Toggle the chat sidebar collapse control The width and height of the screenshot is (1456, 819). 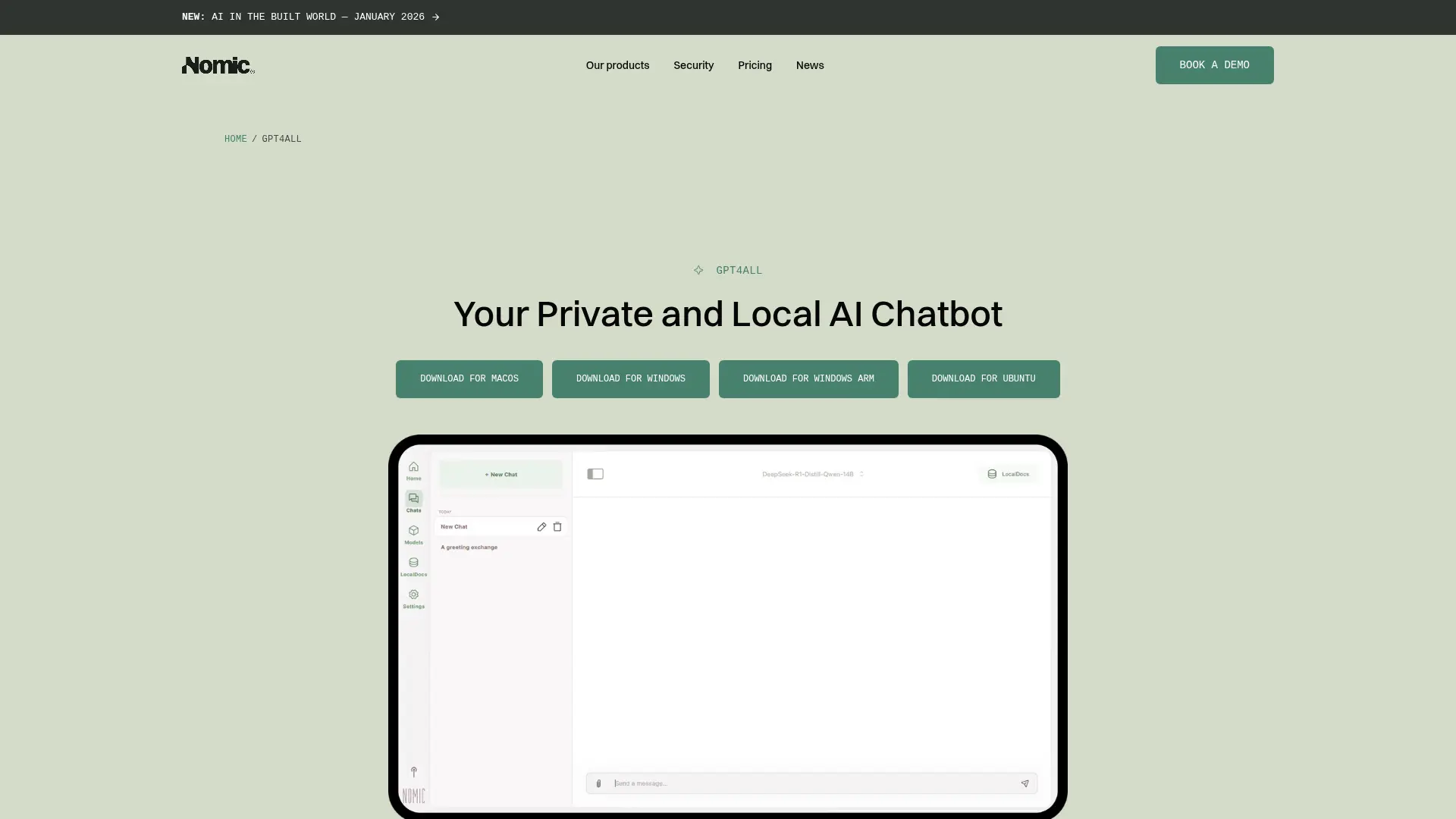pyautogui.click(x=595, y=473)
